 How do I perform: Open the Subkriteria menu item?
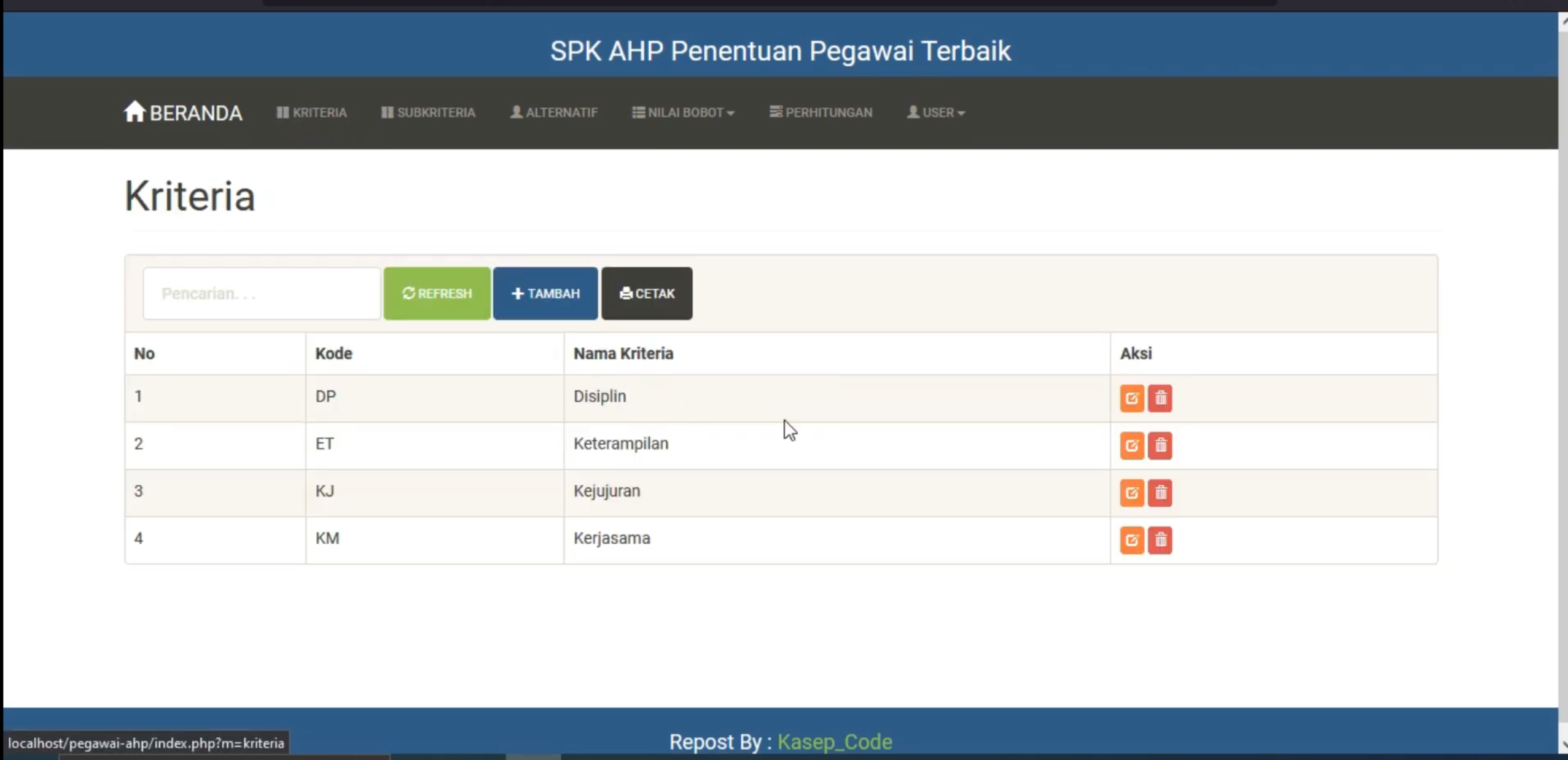[x=428, y=112]
